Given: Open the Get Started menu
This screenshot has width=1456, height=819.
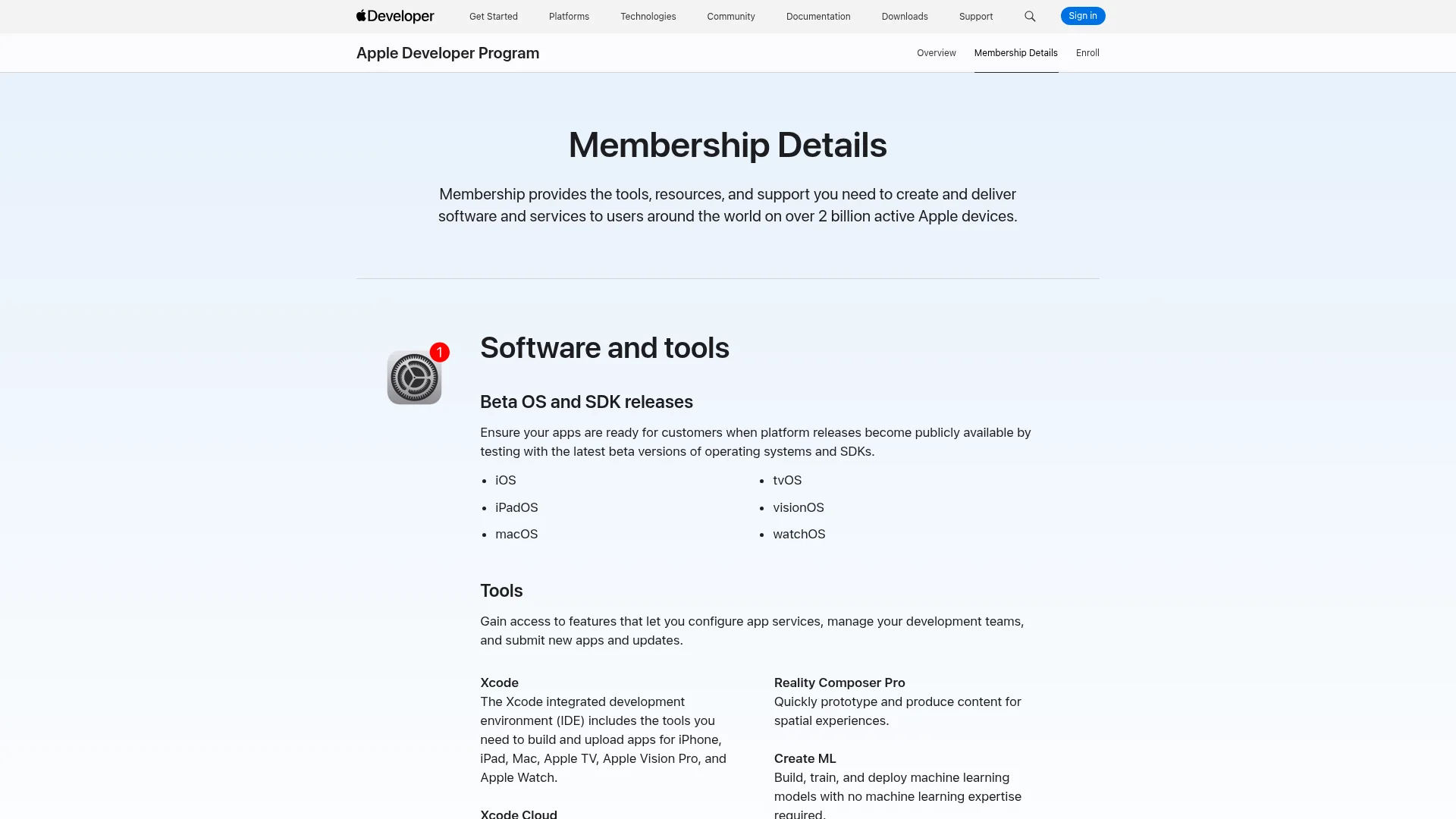Looking at the screenshot, I should point(494,16).
